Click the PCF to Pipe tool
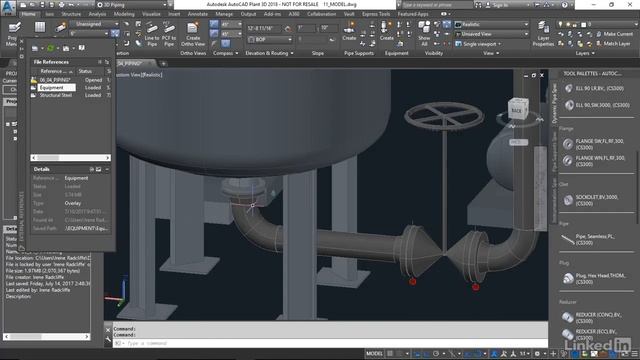640x360 pixels. pyautogui.click(x=169, y=35)
